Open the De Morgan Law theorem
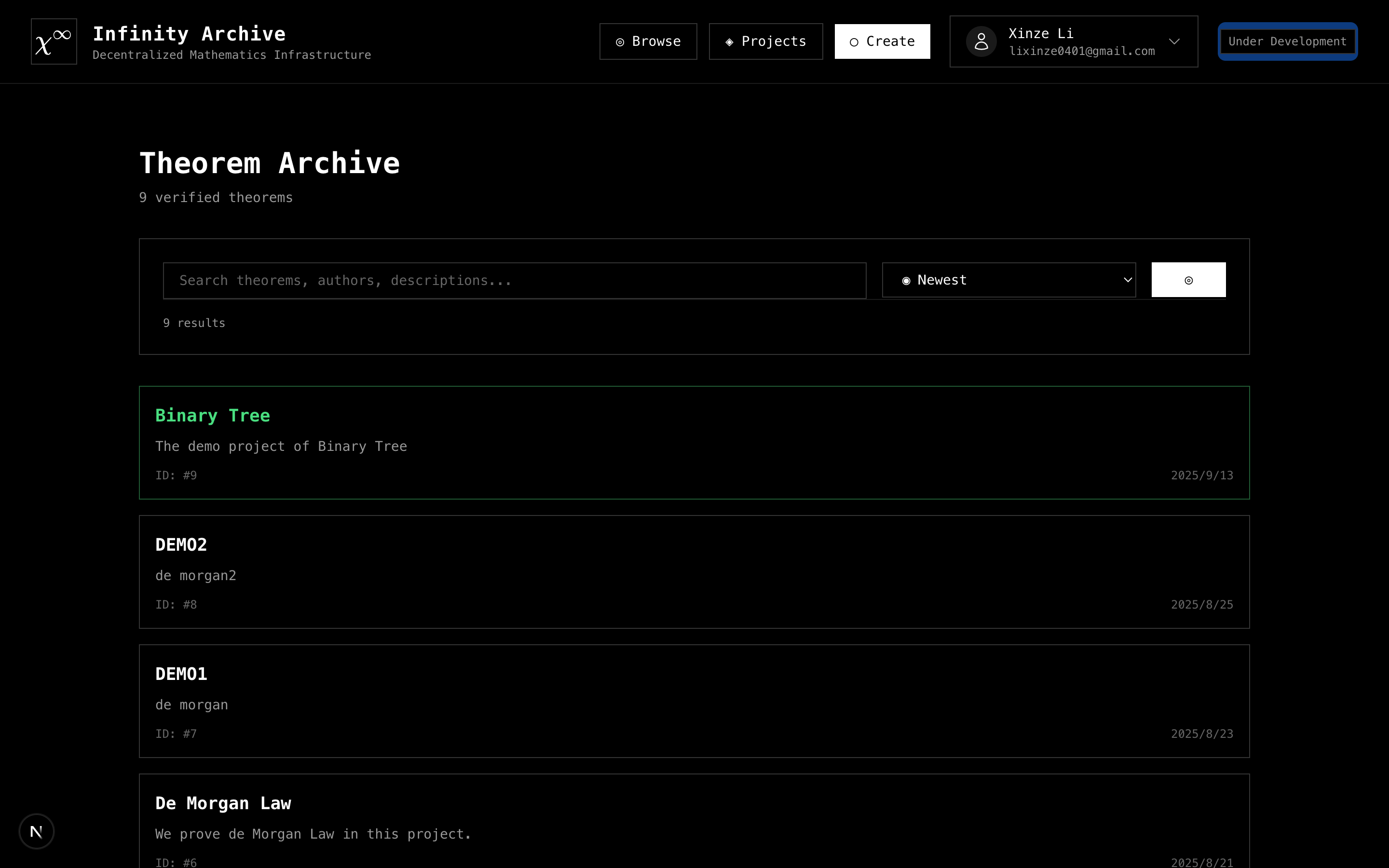This screenshot has height=868, width=1389. (223, 803)
